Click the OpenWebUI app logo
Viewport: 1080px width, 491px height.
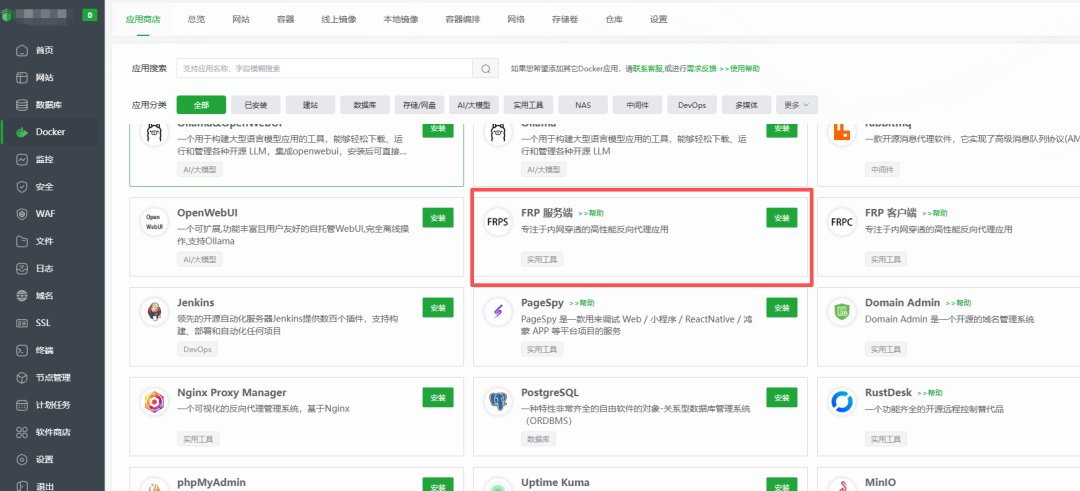(x=153, y=221)
